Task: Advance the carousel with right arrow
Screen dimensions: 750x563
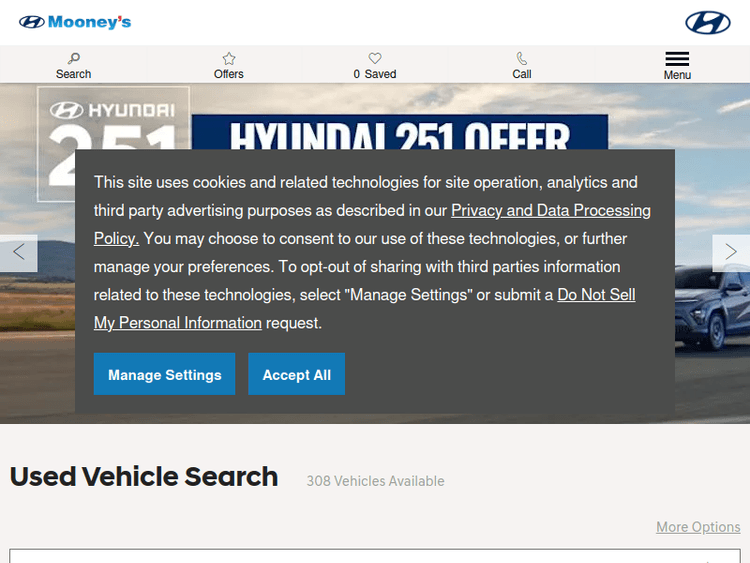Action: coord(731,253)
